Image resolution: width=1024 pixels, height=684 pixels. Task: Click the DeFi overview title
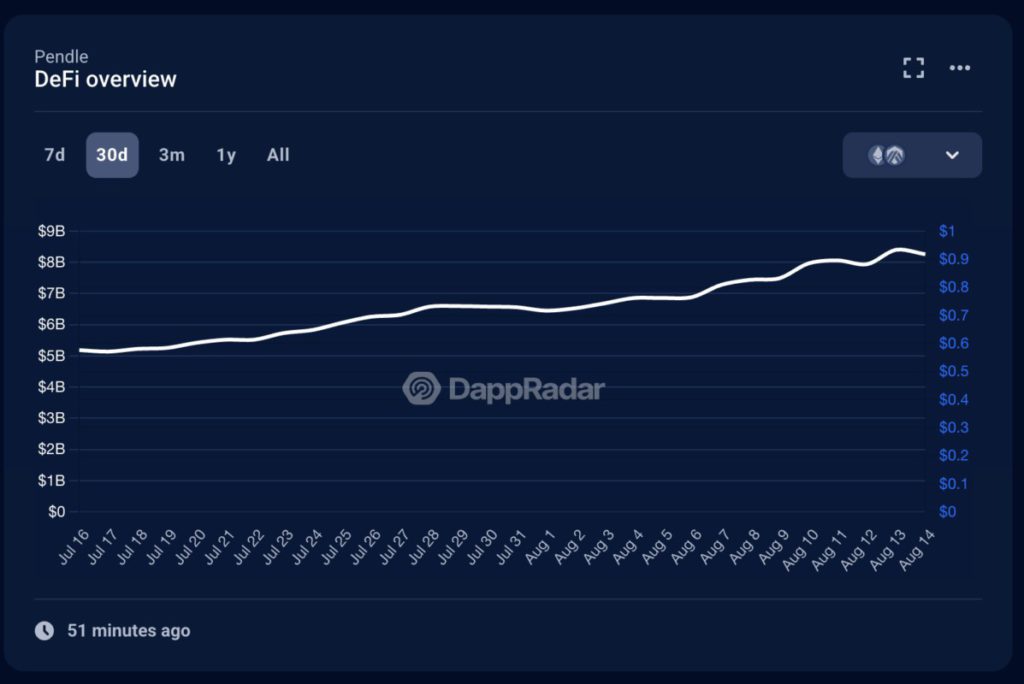[x=105, y=80]
